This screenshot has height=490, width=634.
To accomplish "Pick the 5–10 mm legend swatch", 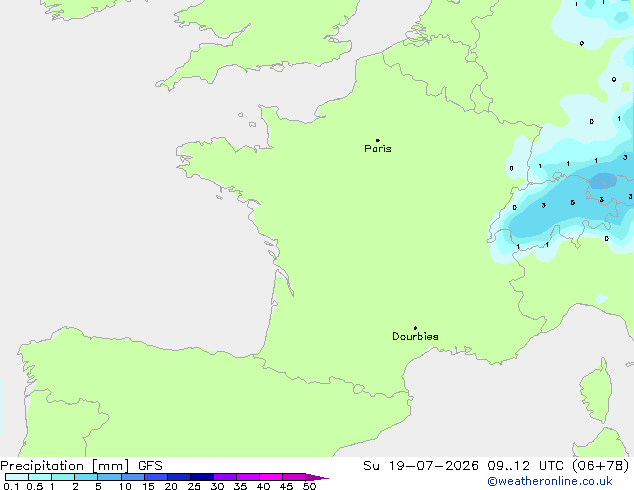I will click(110, 477).
